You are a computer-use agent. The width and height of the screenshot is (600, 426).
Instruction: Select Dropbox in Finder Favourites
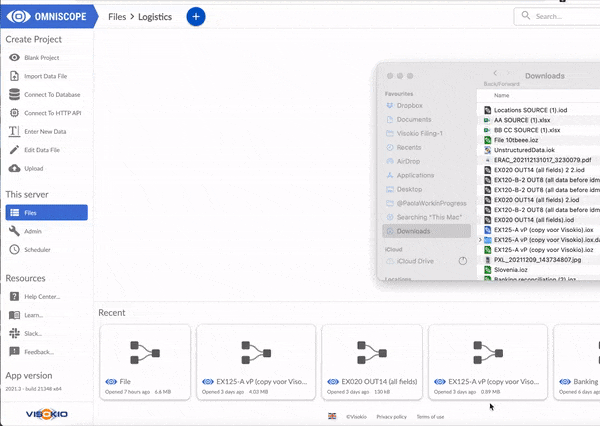[x=409, y=105]
